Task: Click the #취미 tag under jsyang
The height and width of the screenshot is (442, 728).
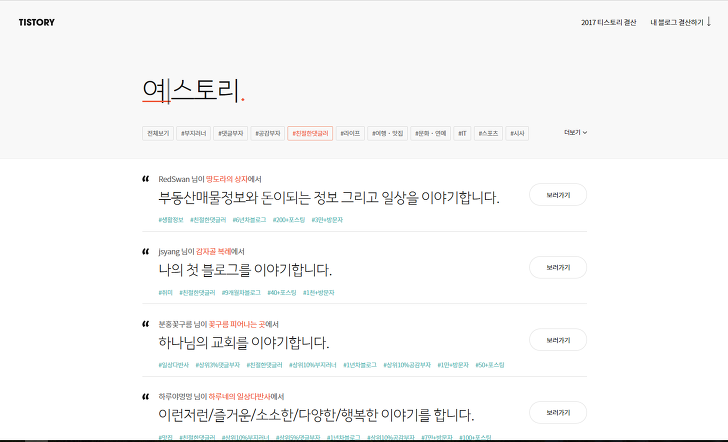Action: click(x=165, y=292)
